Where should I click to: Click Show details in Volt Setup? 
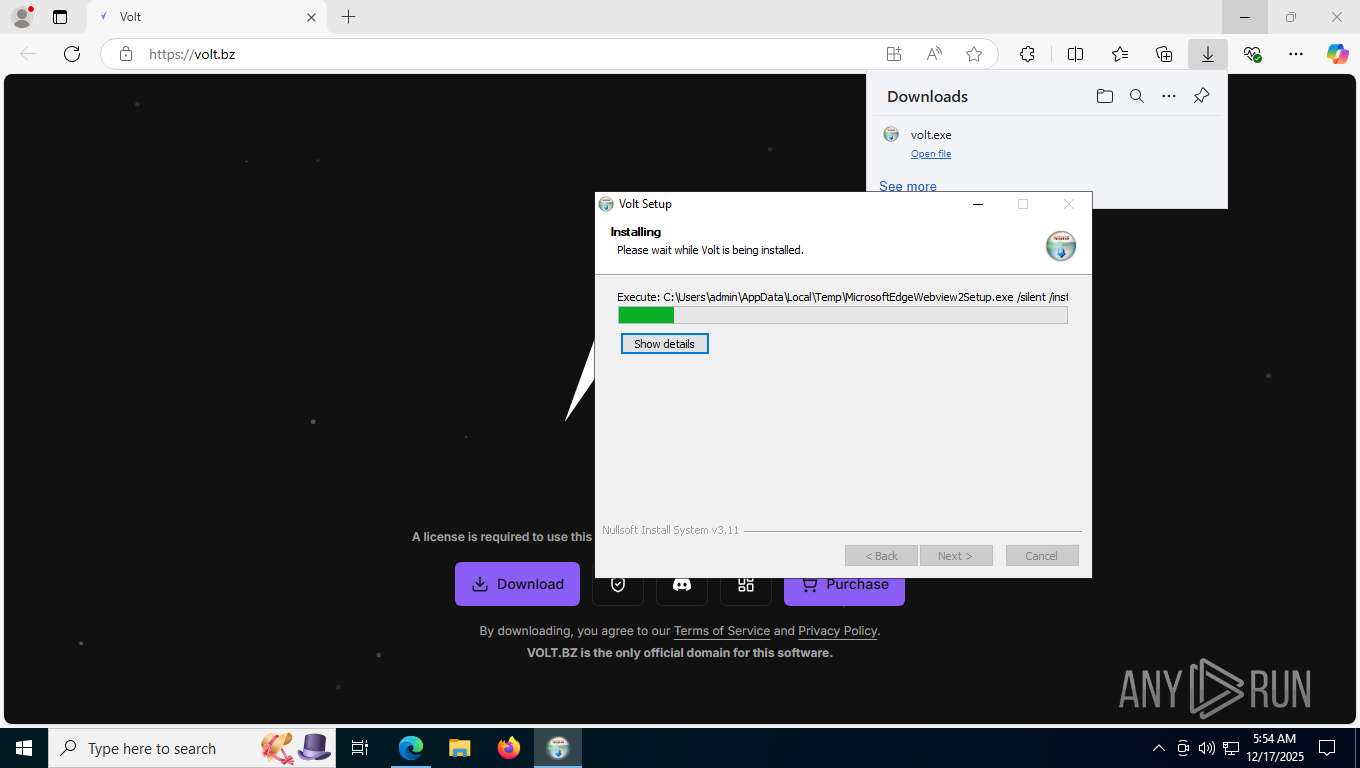coord(664,344)
